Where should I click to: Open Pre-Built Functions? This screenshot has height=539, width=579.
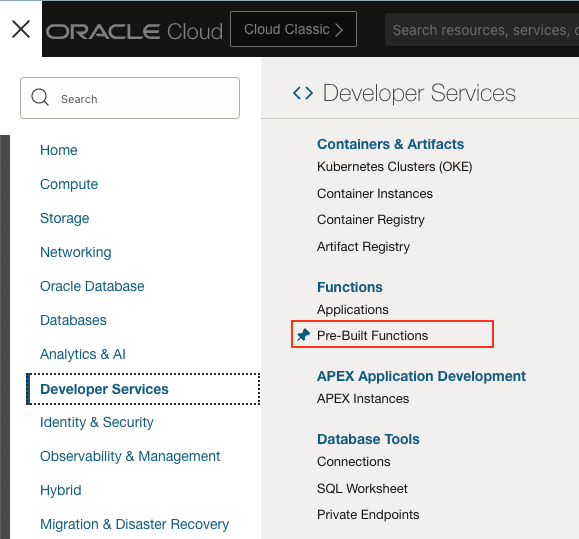(x=373, y=336)
